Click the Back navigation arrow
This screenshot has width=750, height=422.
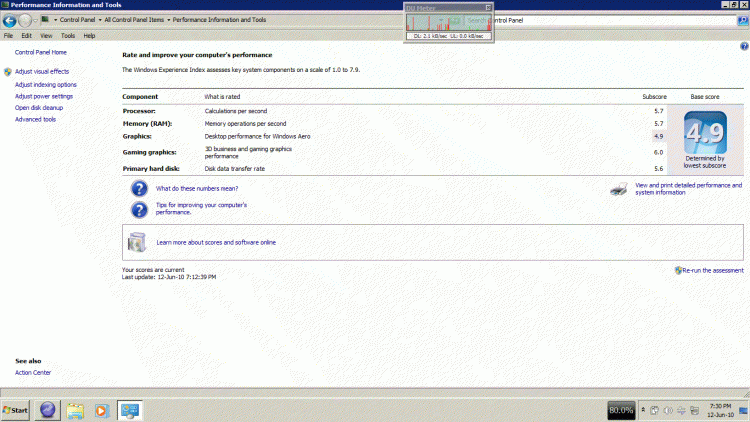10,21
